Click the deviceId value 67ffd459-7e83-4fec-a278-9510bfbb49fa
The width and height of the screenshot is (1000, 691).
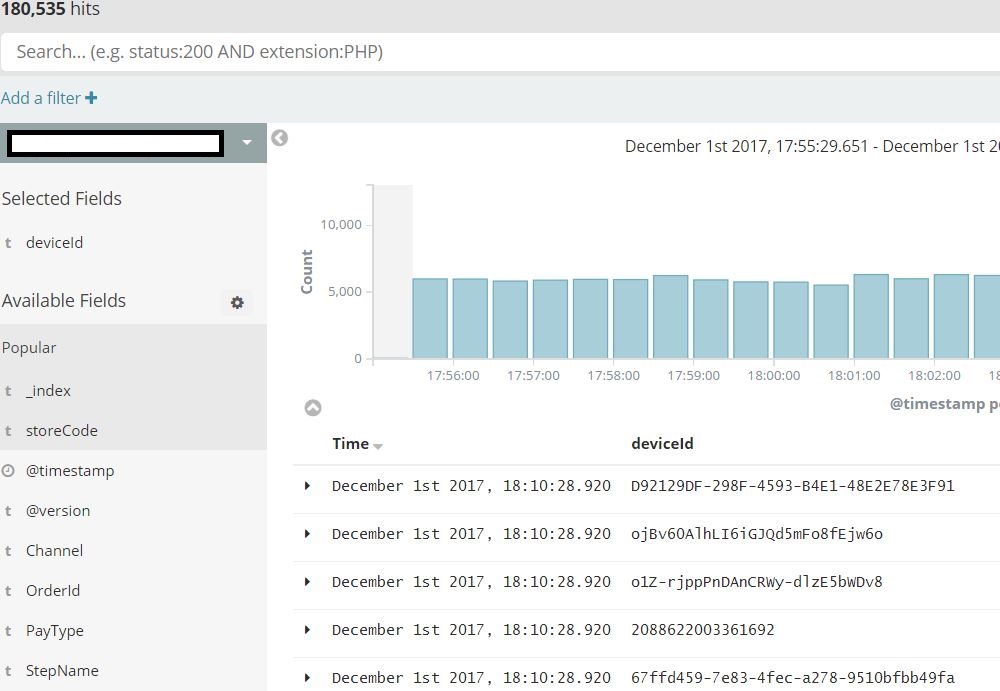[x=793, y=678]
